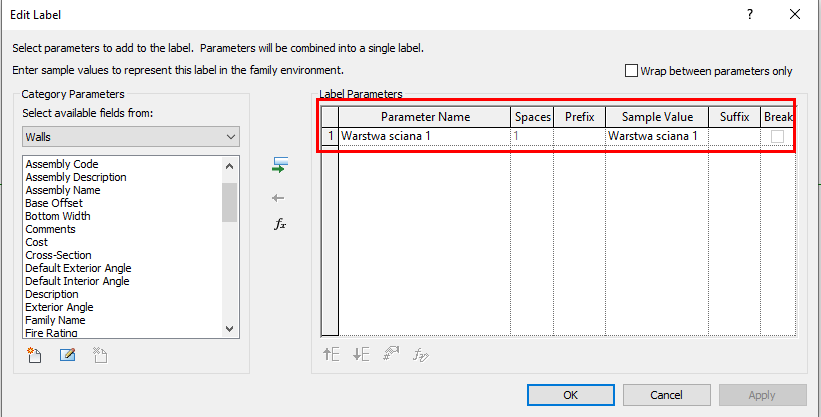Enable Wrap between parameters only checkbox

pyautogui.click(x=631, y=71)
